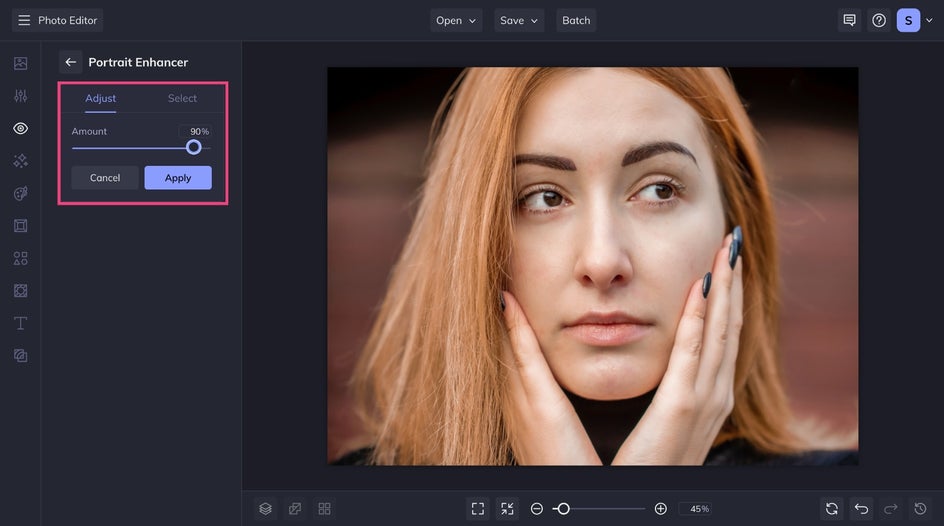Screen dimensions: 944x526
Task: Open the Graphics shapes sidebar icon
Action: click(x=20, y=258)
